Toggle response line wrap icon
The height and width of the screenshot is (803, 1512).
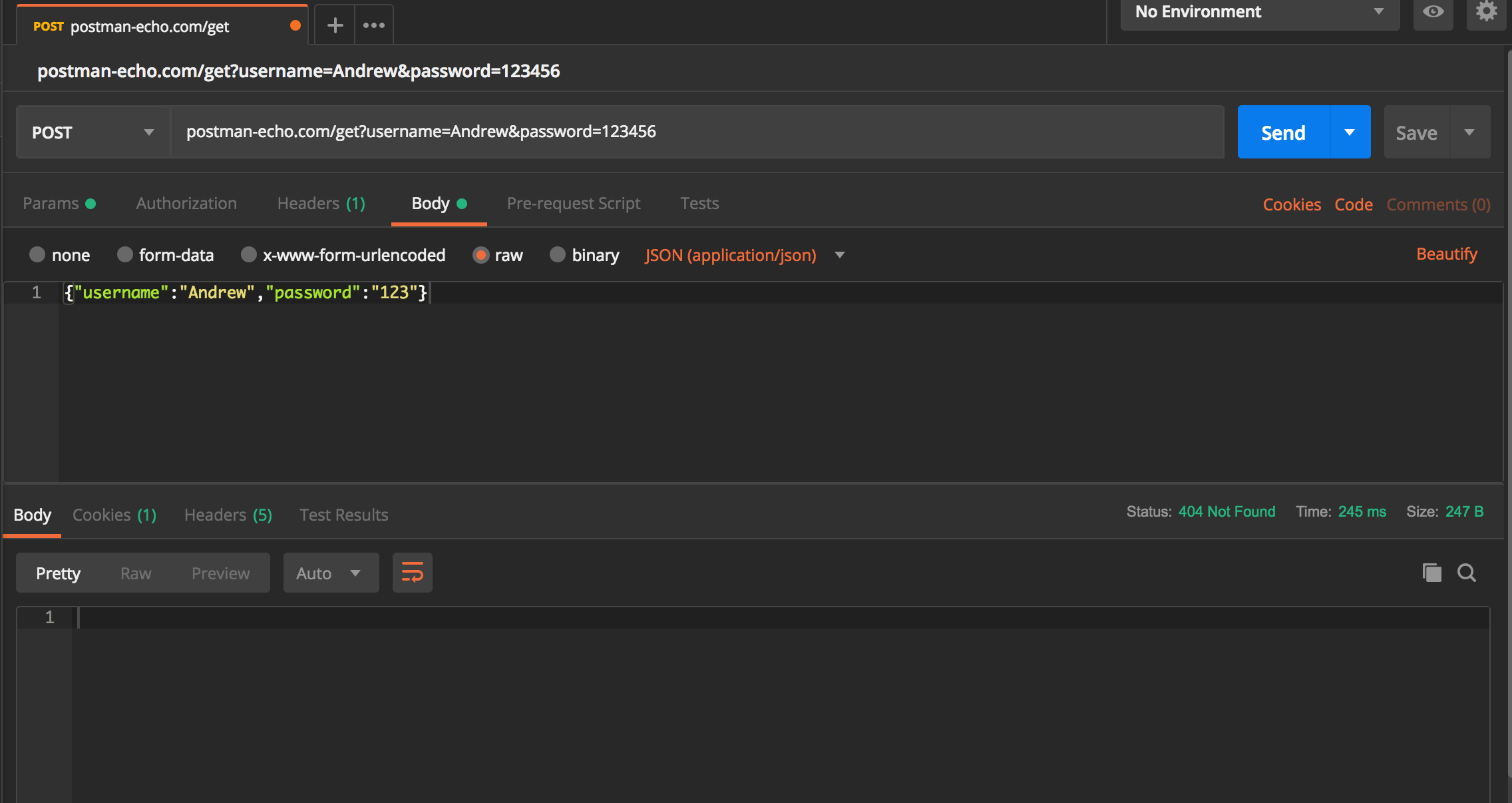tap(413, 573)
